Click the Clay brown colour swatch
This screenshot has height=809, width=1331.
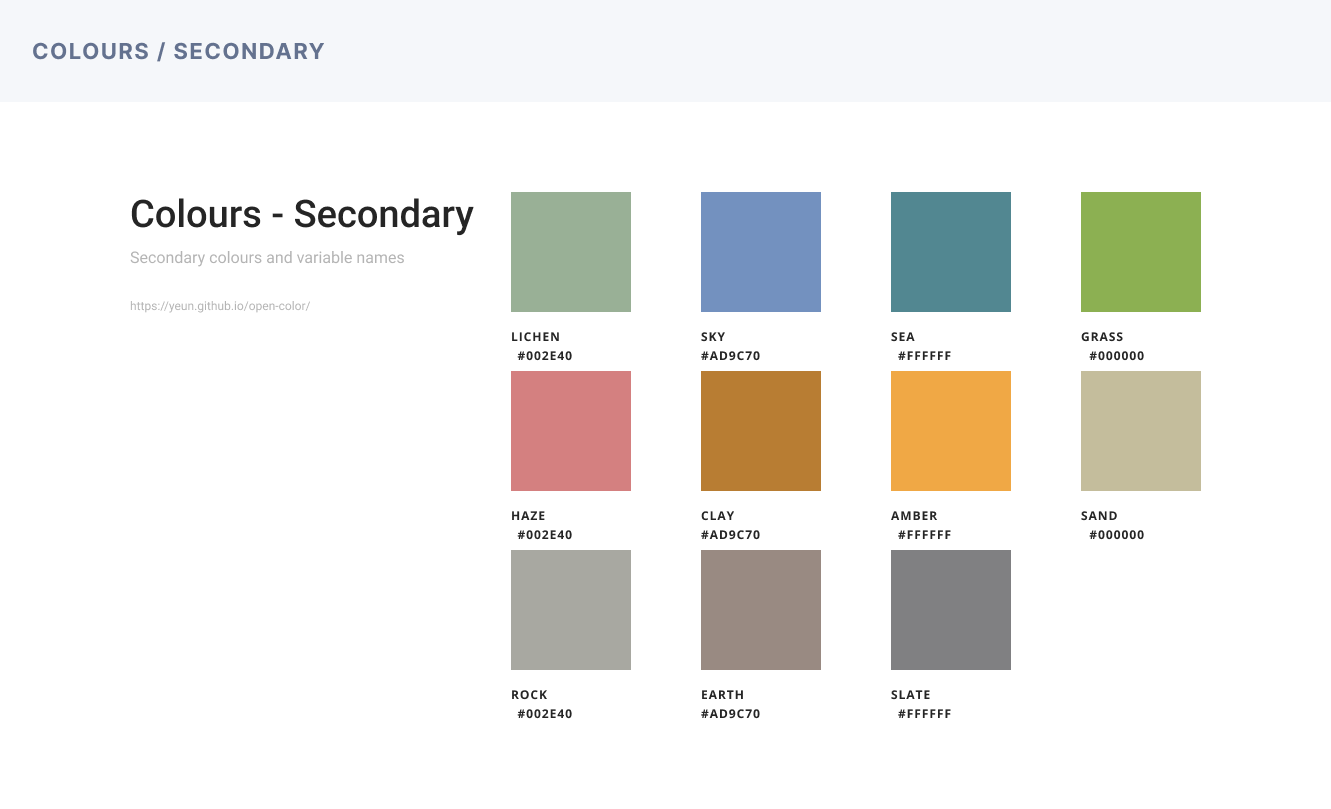761,431
